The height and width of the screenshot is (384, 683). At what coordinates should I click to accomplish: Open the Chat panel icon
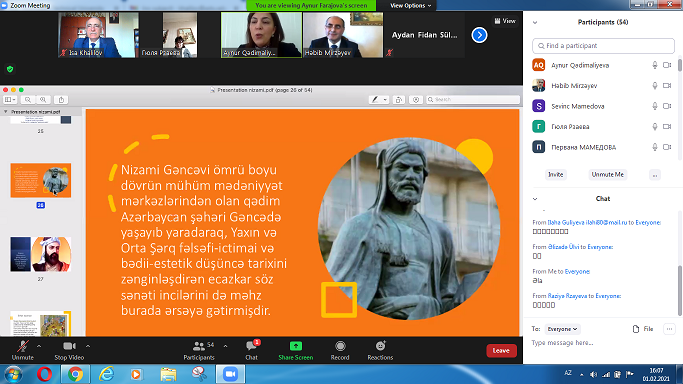(251, 346)
